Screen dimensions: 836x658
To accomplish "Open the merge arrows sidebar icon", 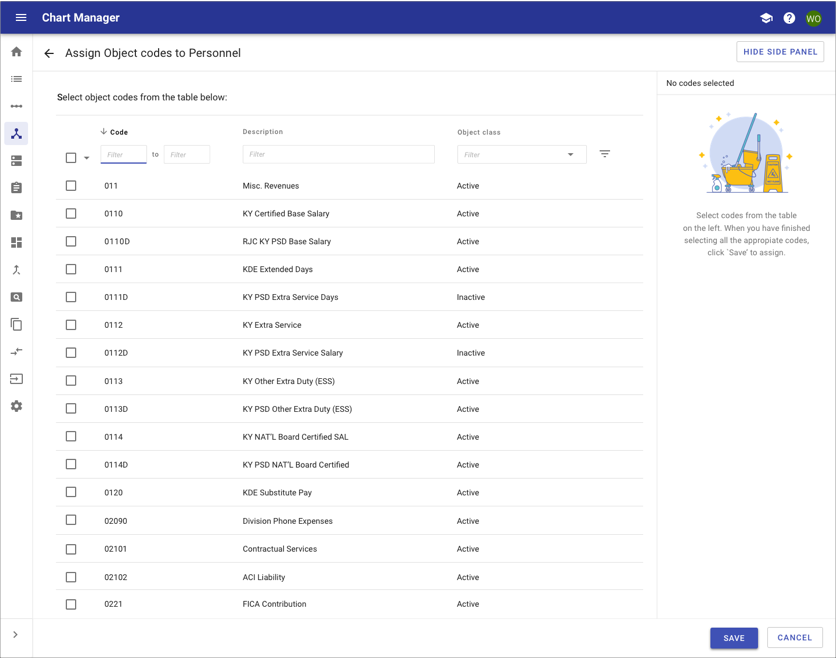I will point(17,270).
